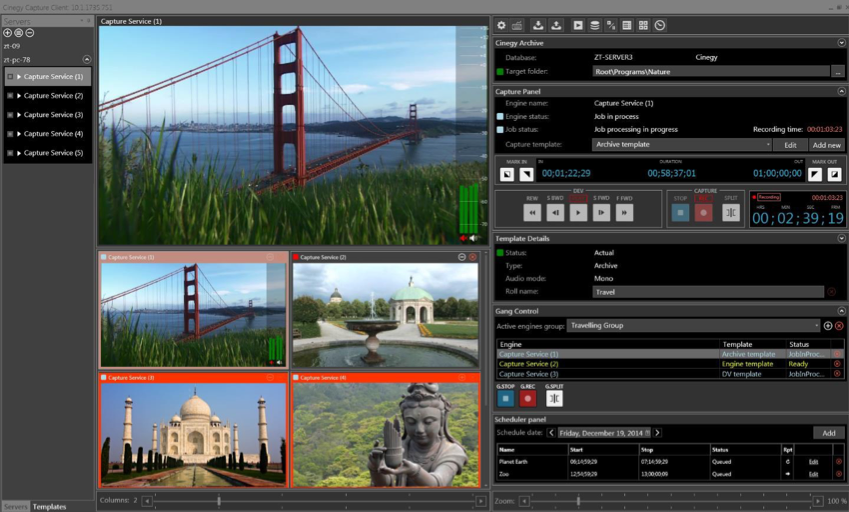Viewport: 849px width, 512px height.
Task: Expand the Cinegy Archive panel
Action: tap(841, 43)
